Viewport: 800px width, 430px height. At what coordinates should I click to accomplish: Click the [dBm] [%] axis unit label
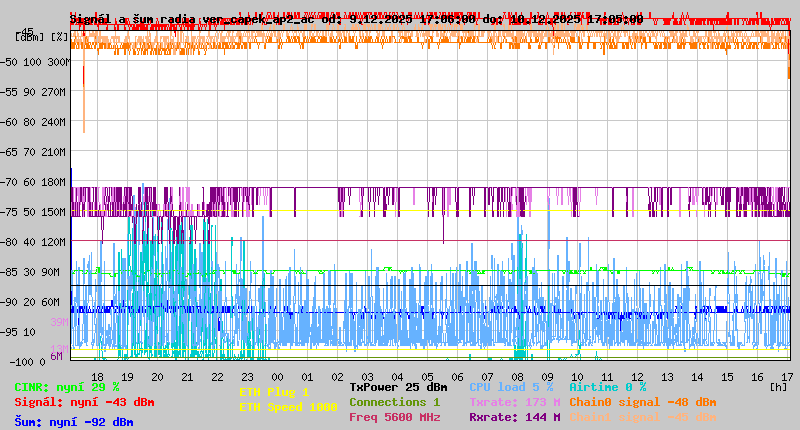coord(42,36)
